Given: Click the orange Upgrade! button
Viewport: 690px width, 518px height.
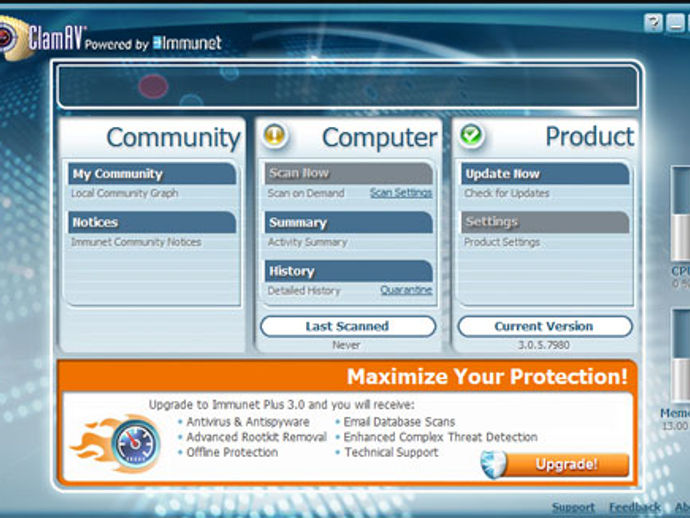Looking at the screenshot, I should pyautogui.click(x=567, y=464).
